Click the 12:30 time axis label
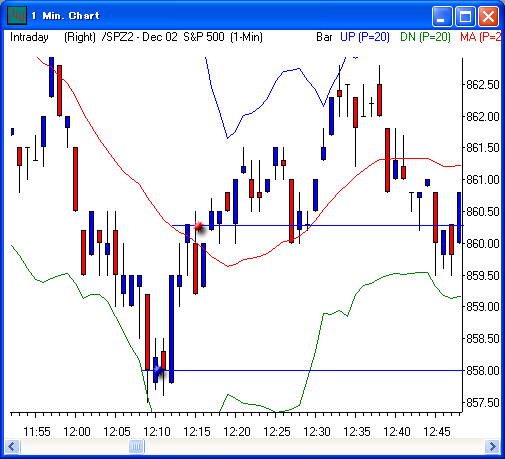Image resolution: width=505 pixels, height=459 pixels. click(x=317, y=432)
